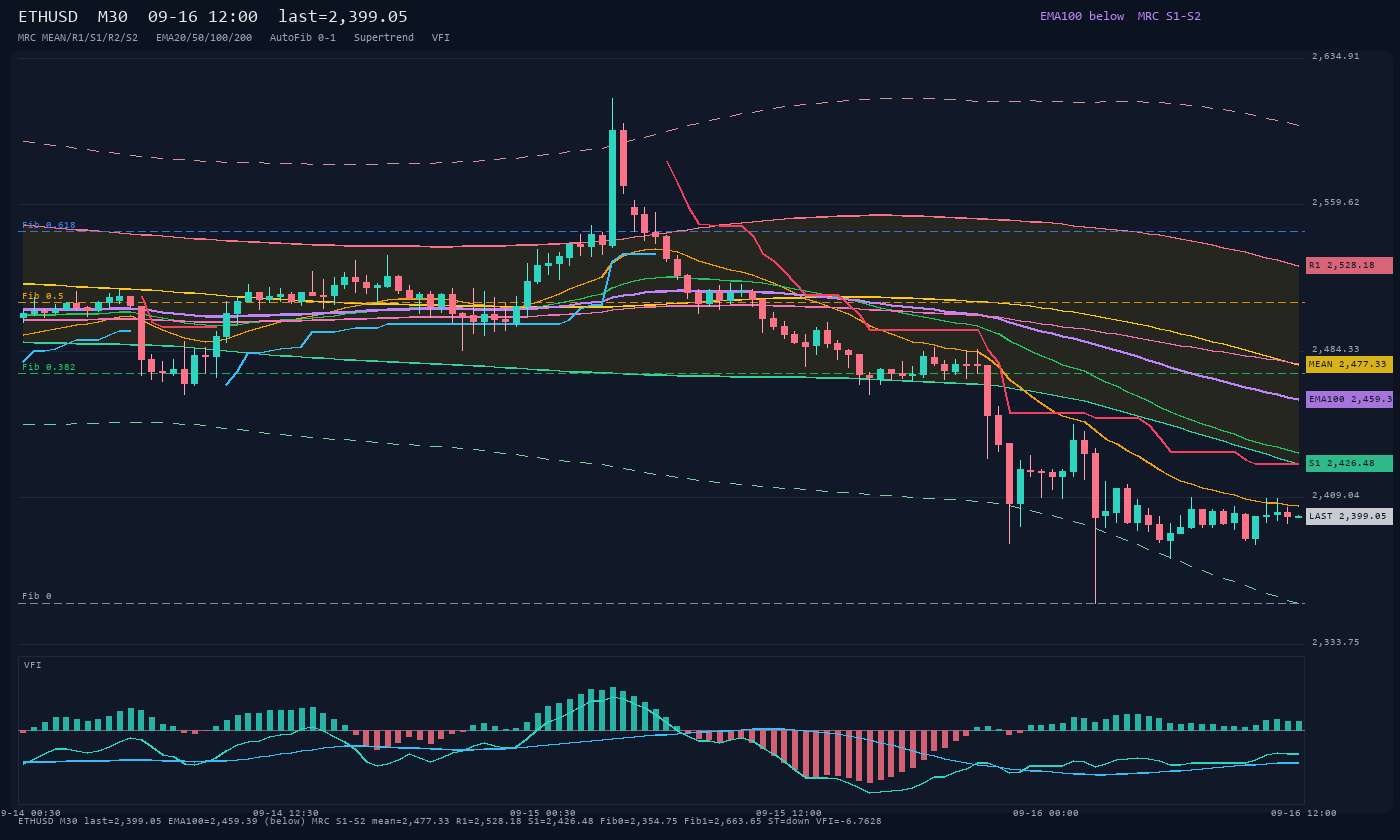Click the VFI panel title label

pyautogui.click(x=33, y=665)
